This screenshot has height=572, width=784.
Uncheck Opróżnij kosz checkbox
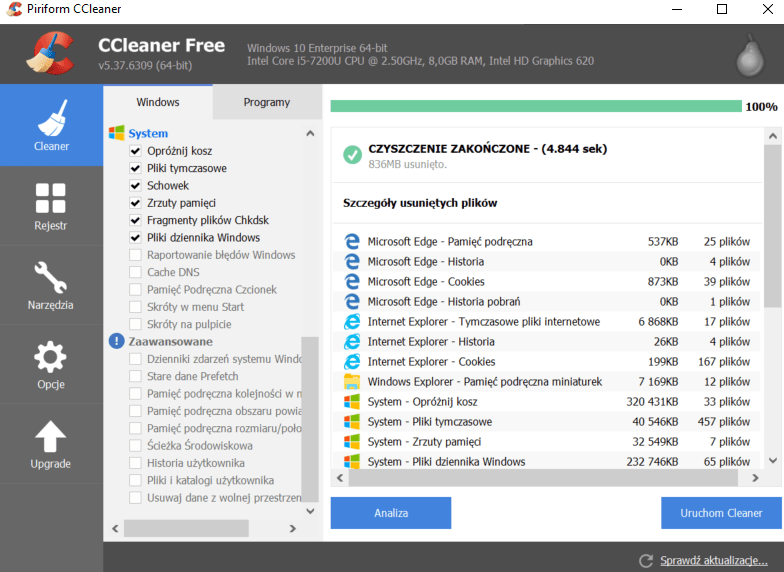pyautogui.click(x=135, y=150)
